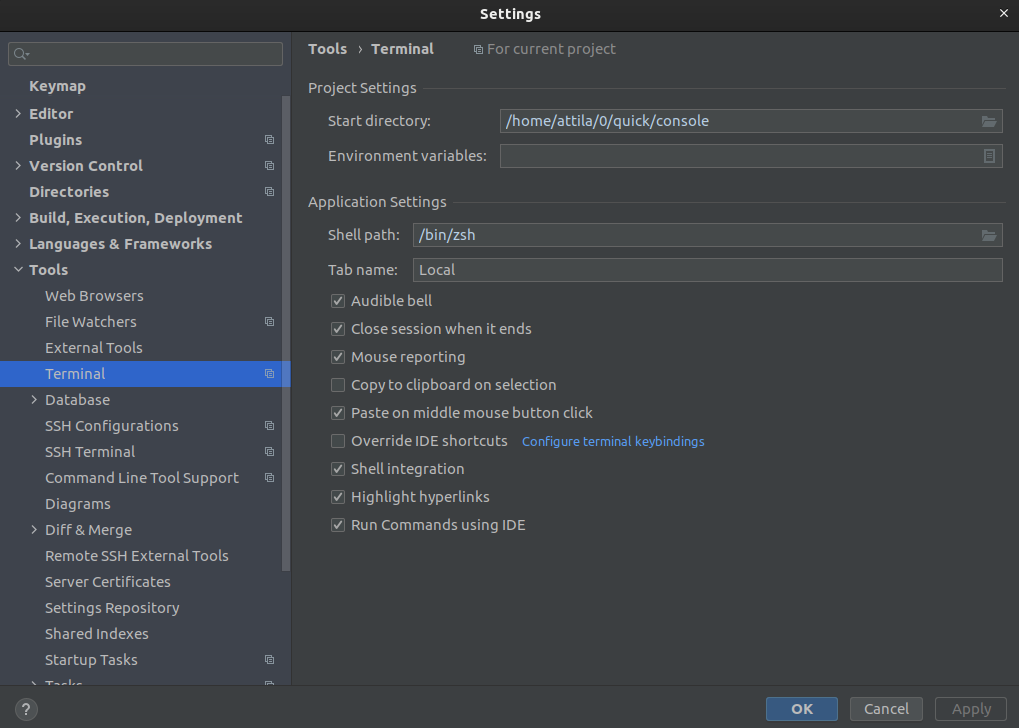Expand the Database tree node
The image size is (1019, 728).
[x=33, y=399]
